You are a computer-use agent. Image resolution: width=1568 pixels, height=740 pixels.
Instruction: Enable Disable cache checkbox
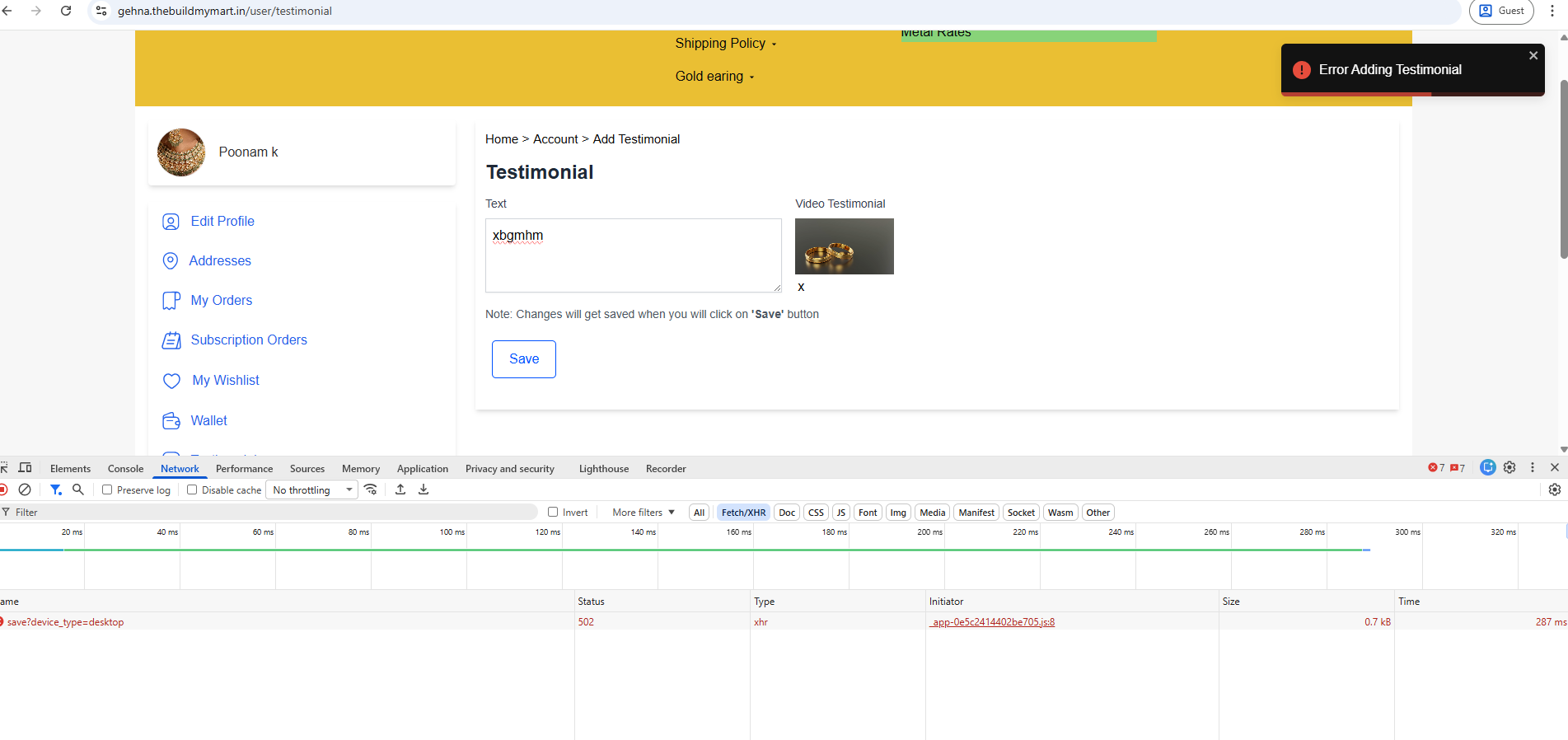(192, 489)
